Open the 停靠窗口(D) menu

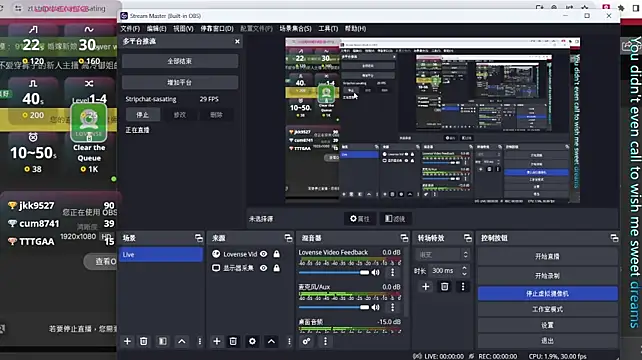[x=217, y=29]
